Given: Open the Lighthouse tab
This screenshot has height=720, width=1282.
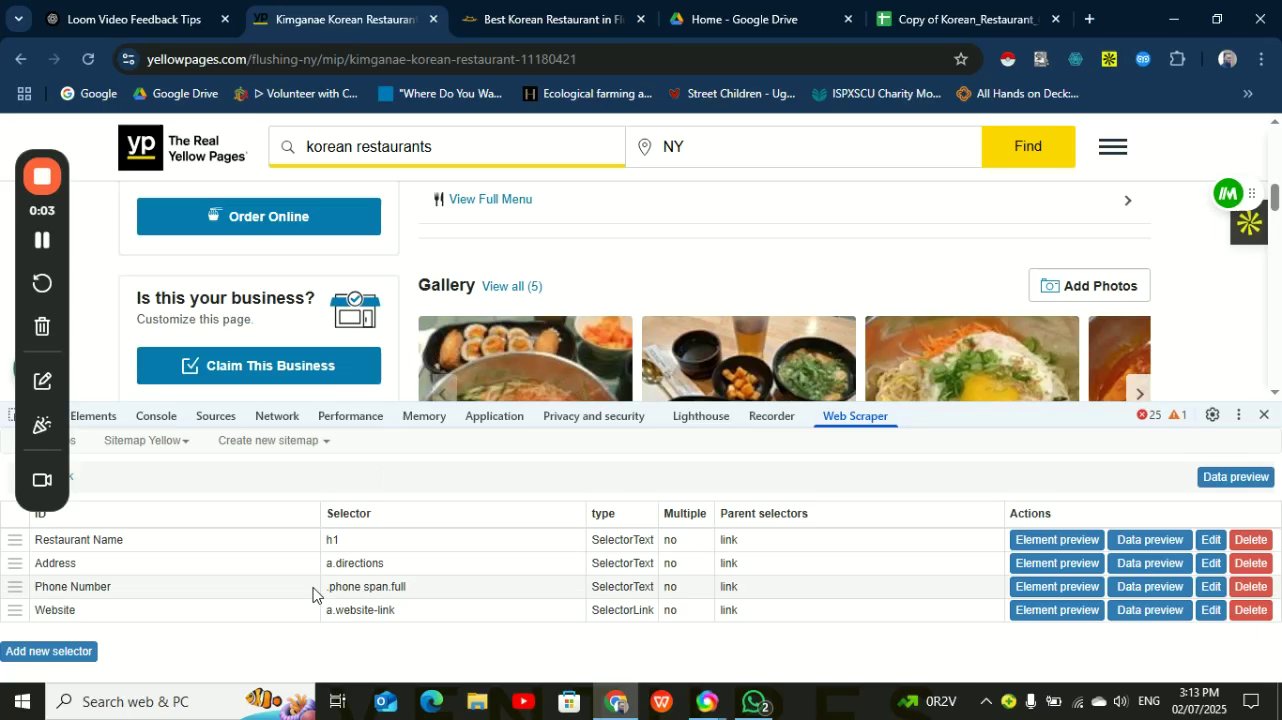Looking at the screenshot, I should coord(701,416).
